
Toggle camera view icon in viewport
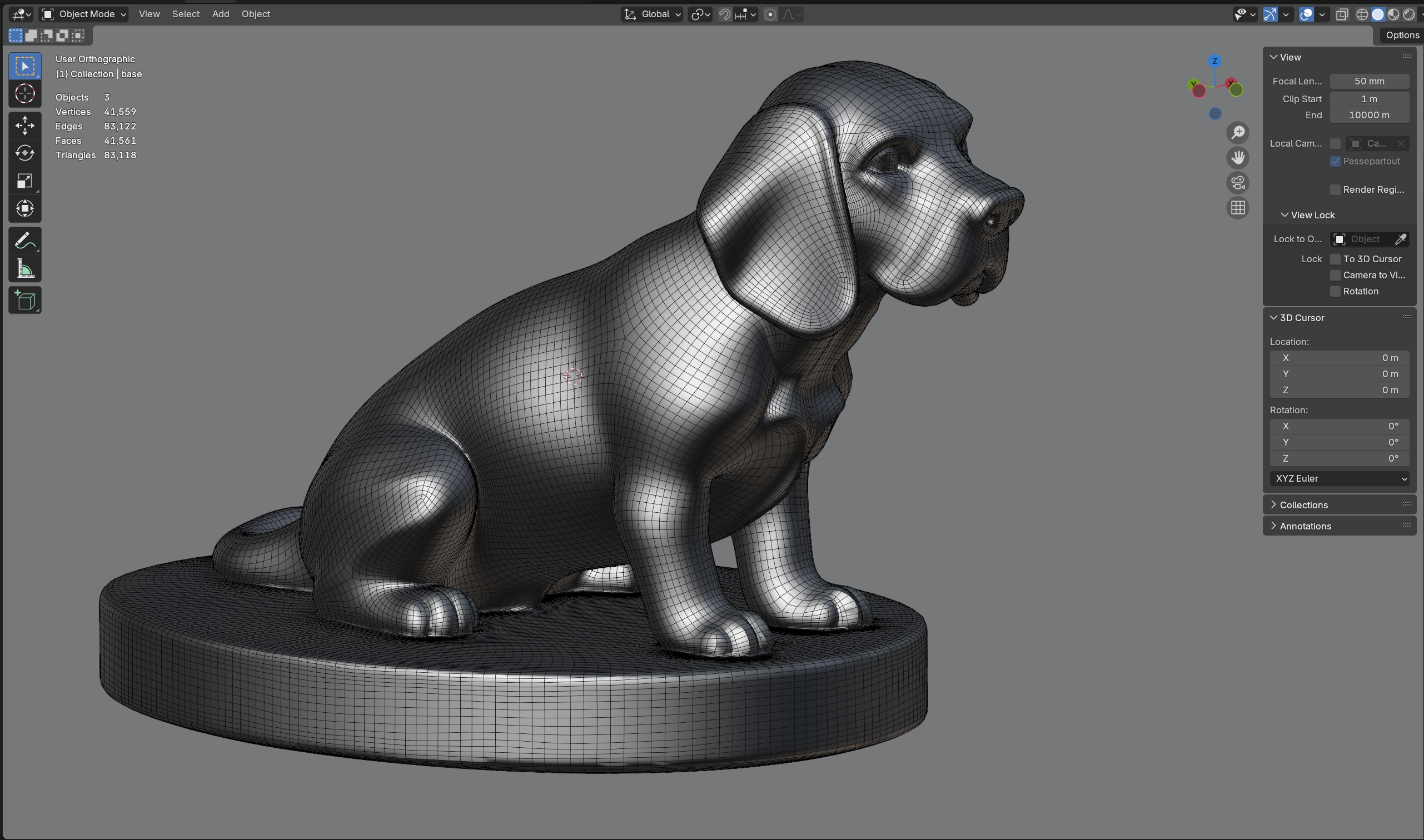click(x=1238, y=183)
